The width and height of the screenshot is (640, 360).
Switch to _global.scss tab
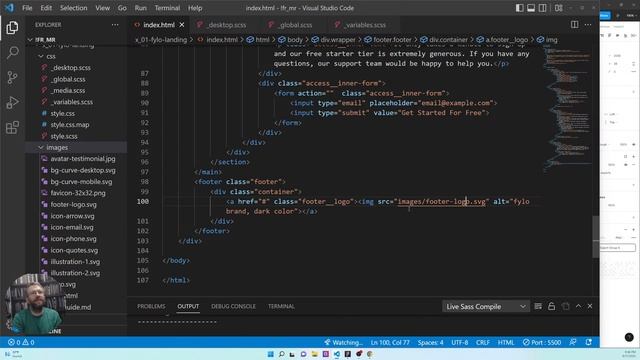tap(295, 25)
